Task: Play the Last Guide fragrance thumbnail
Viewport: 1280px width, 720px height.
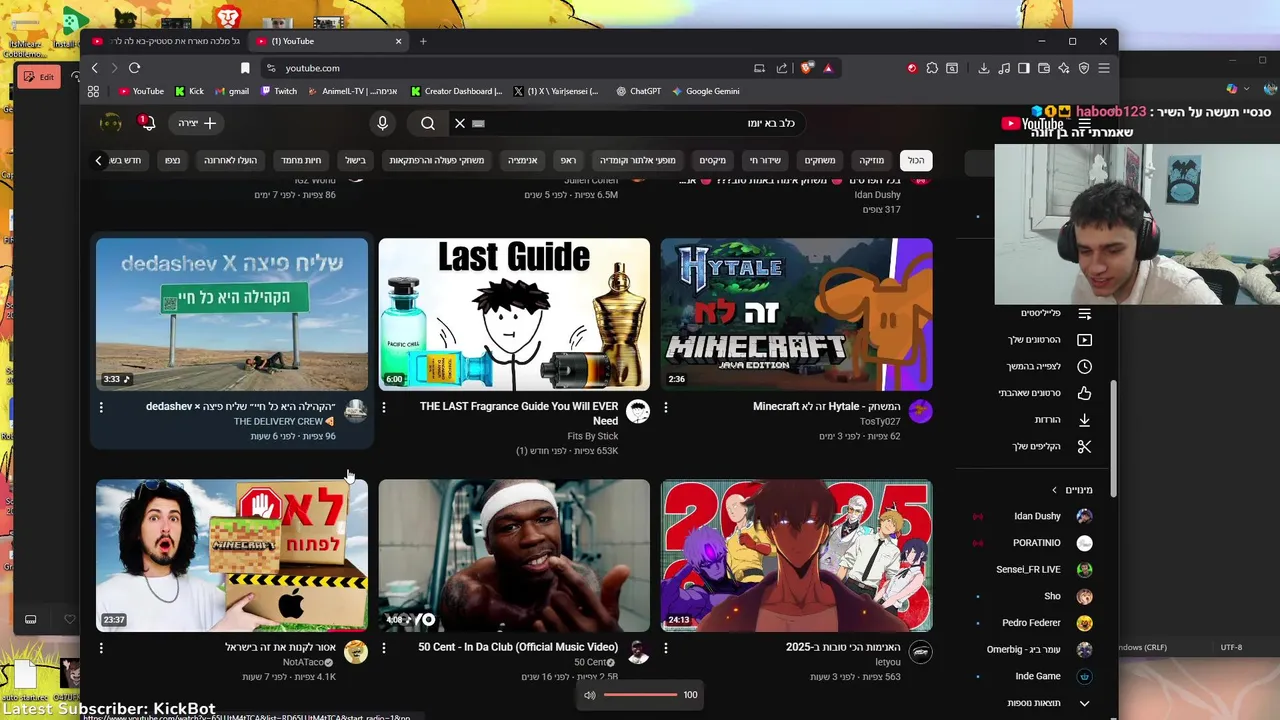Action: (x=514, y=314)
